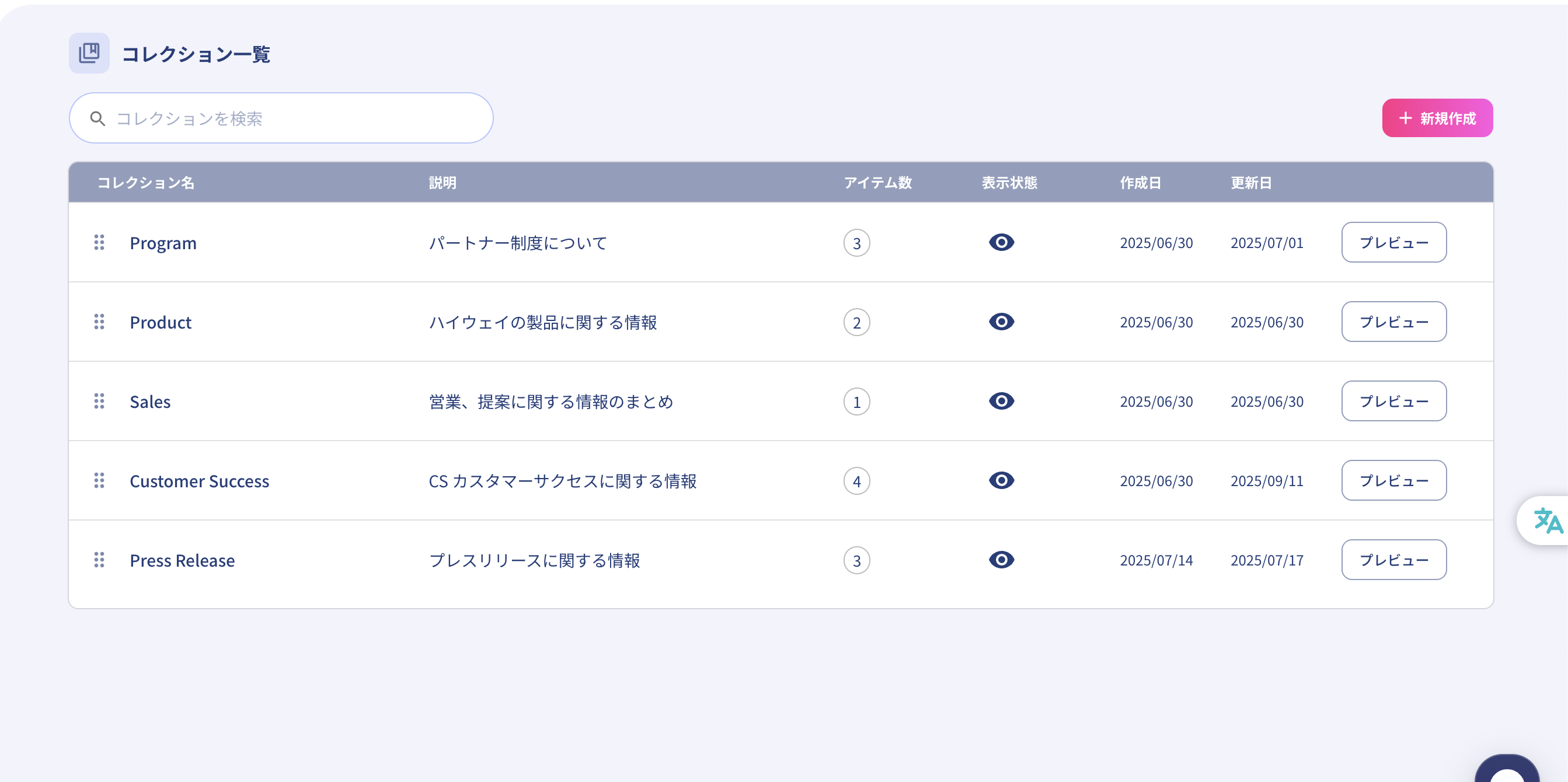Open the Press Release collection name

tap(182, 560)
